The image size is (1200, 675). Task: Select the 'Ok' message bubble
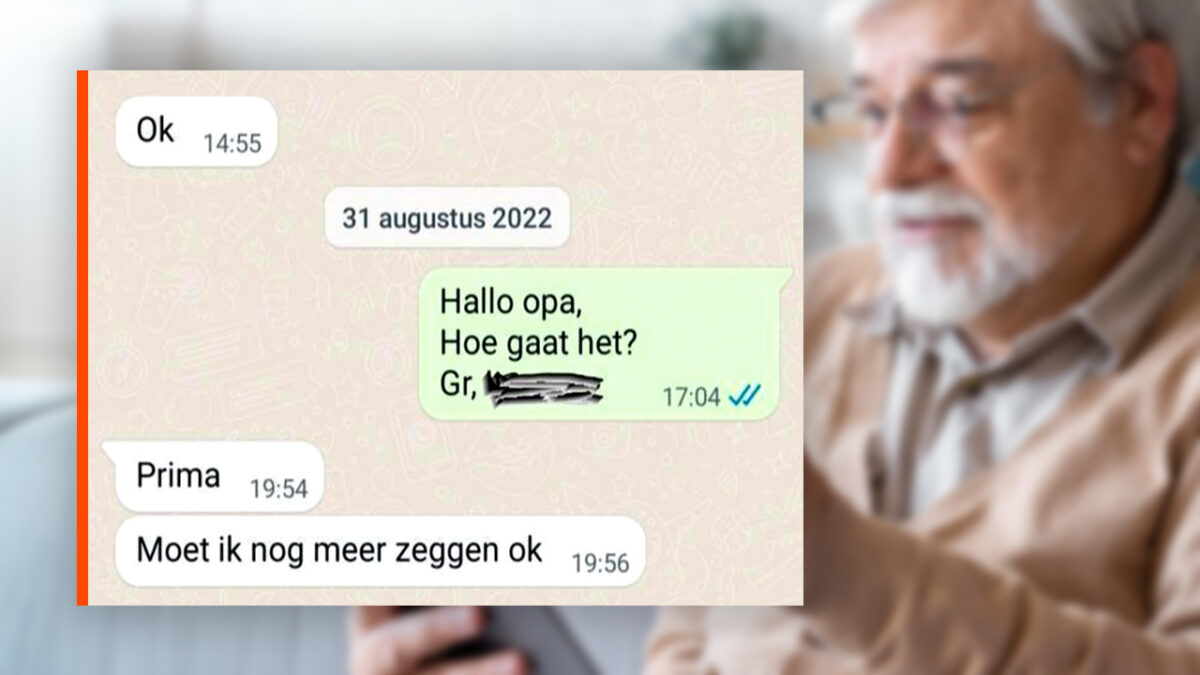tap(196, 131)
